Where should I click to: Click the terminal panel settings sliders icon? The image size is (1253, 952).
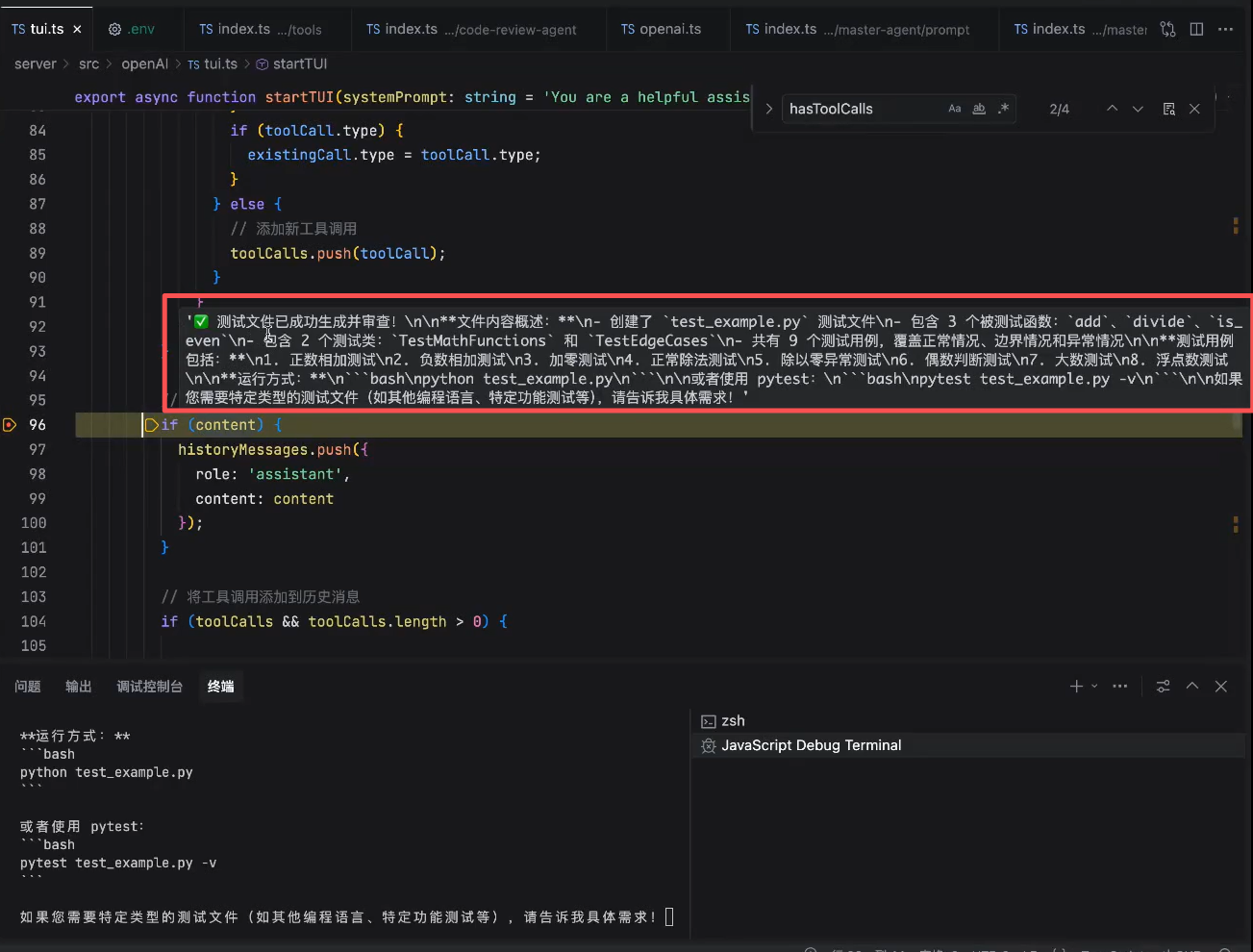point(1164,686)
